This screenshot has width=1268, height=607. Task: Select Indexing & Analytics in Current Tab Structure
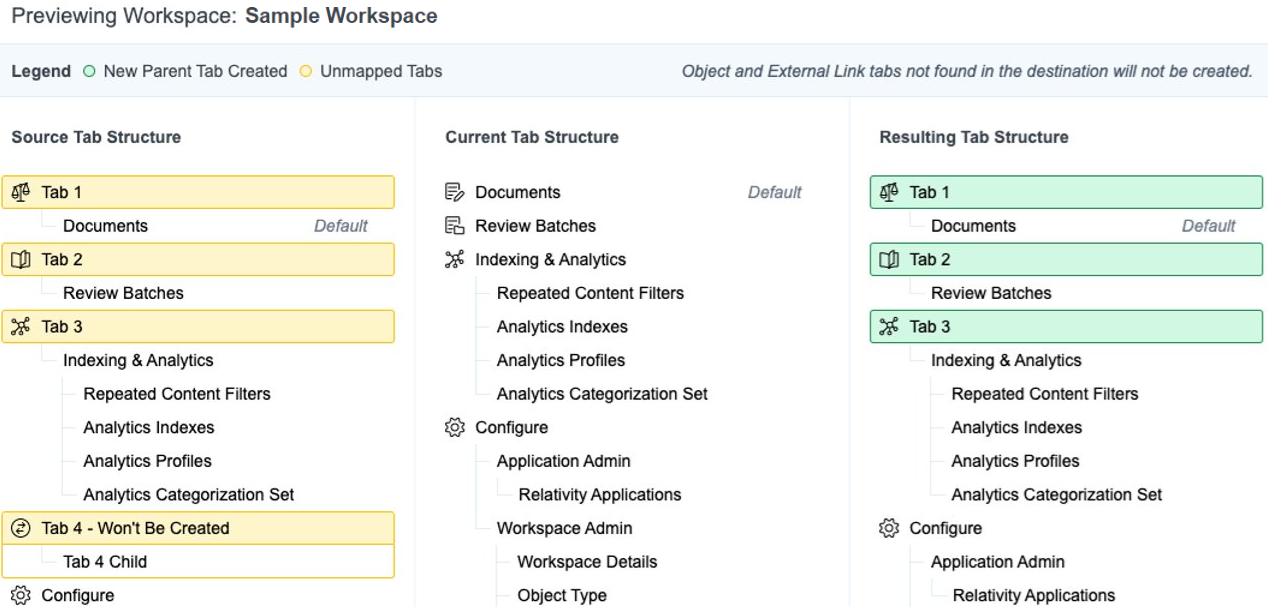tap(551, 260)
